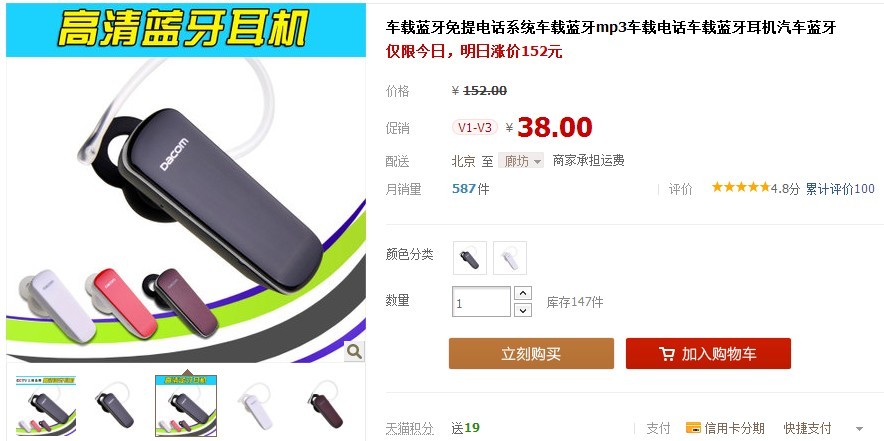The height and width of the screenshot is (441, 884).
Task: Click the 加入购物车 button
Action: click(708, 354)
